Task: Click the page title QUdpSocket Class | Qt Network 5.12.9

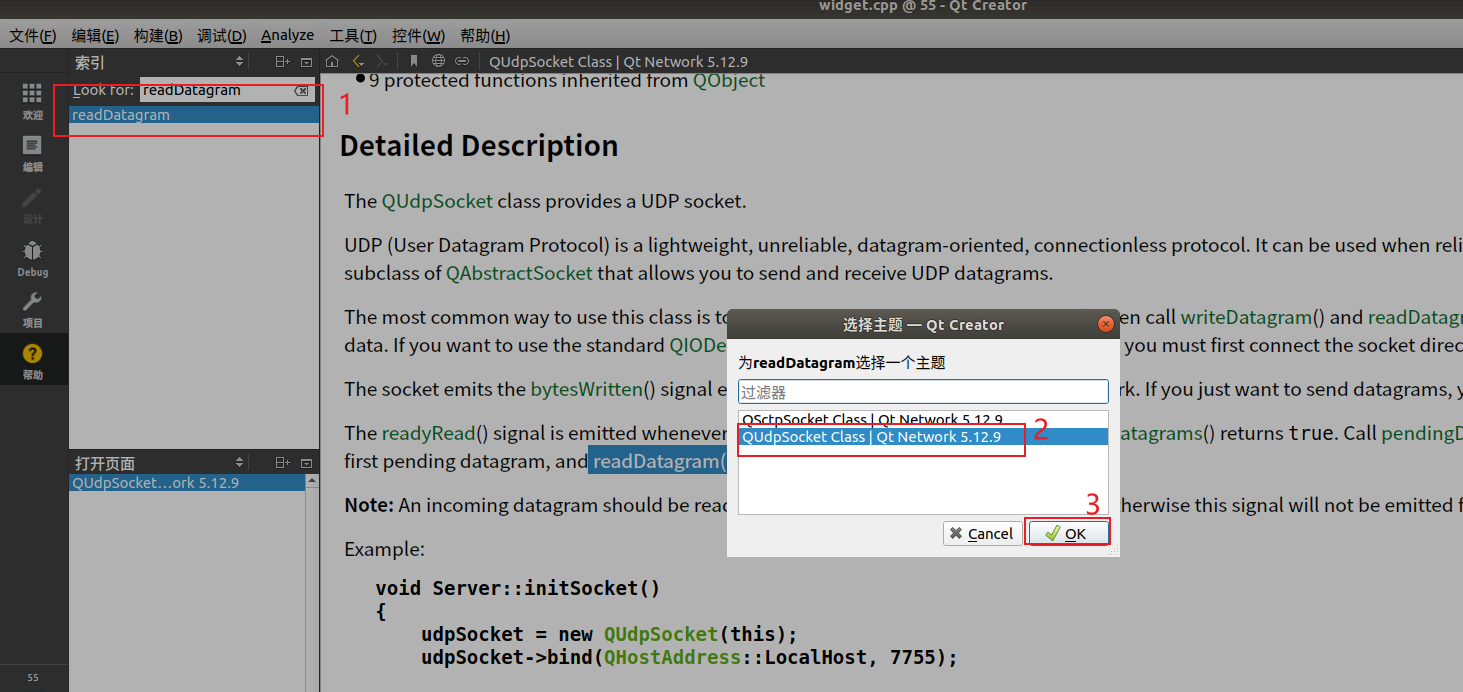Action: pos(619,62)
